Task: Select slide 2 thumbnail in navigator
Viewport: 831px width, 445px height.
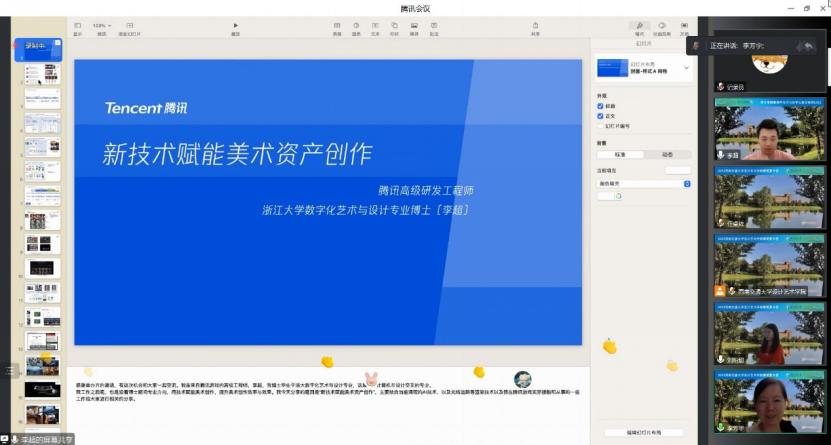Action: (x=42, y=74)
